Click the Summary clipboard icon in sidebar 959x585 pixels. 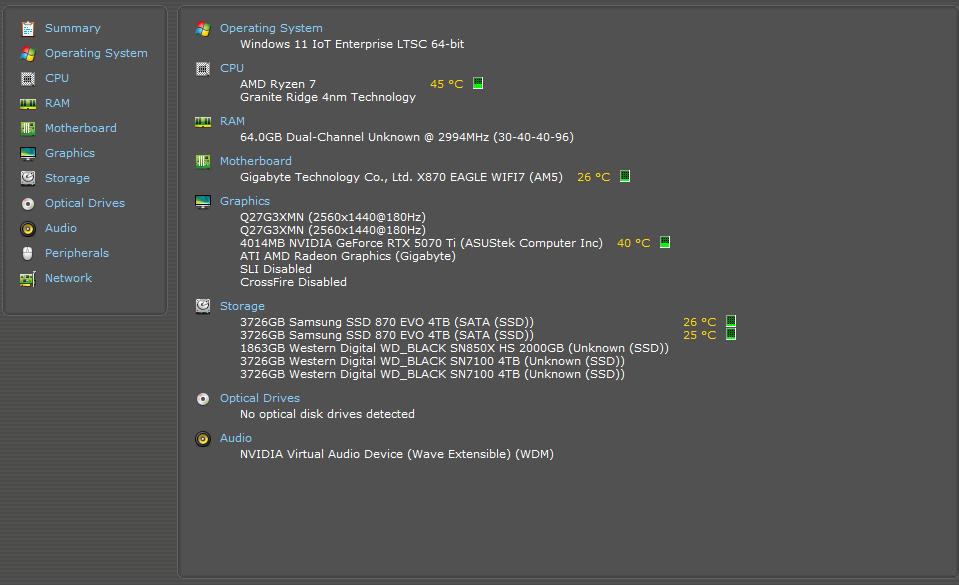click(x=28, y=29)
